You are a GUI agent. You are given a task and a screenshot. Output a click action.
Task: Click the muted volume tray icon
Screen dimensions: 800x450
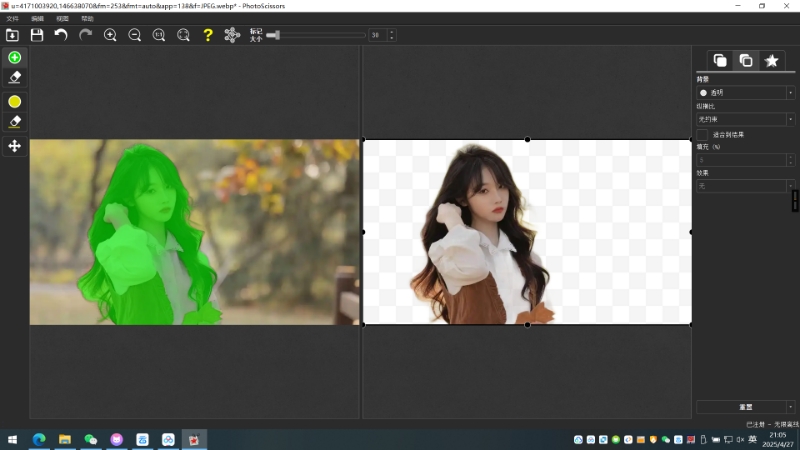(x=740, y=439)
